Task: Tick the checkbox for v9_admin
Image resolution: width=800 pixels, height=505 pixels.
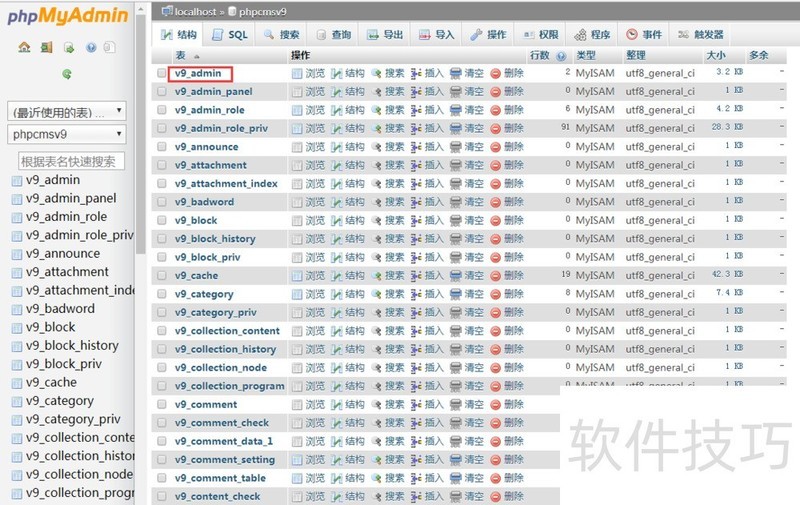Action: [x=162, y=73]
